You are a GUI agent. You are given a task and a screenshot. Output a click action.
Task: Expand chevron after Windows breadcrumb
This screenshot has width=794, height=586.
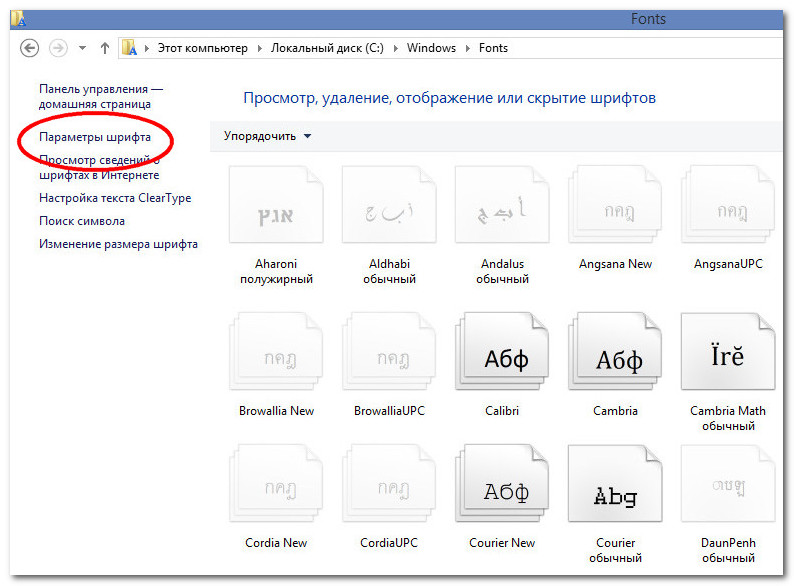468,48
